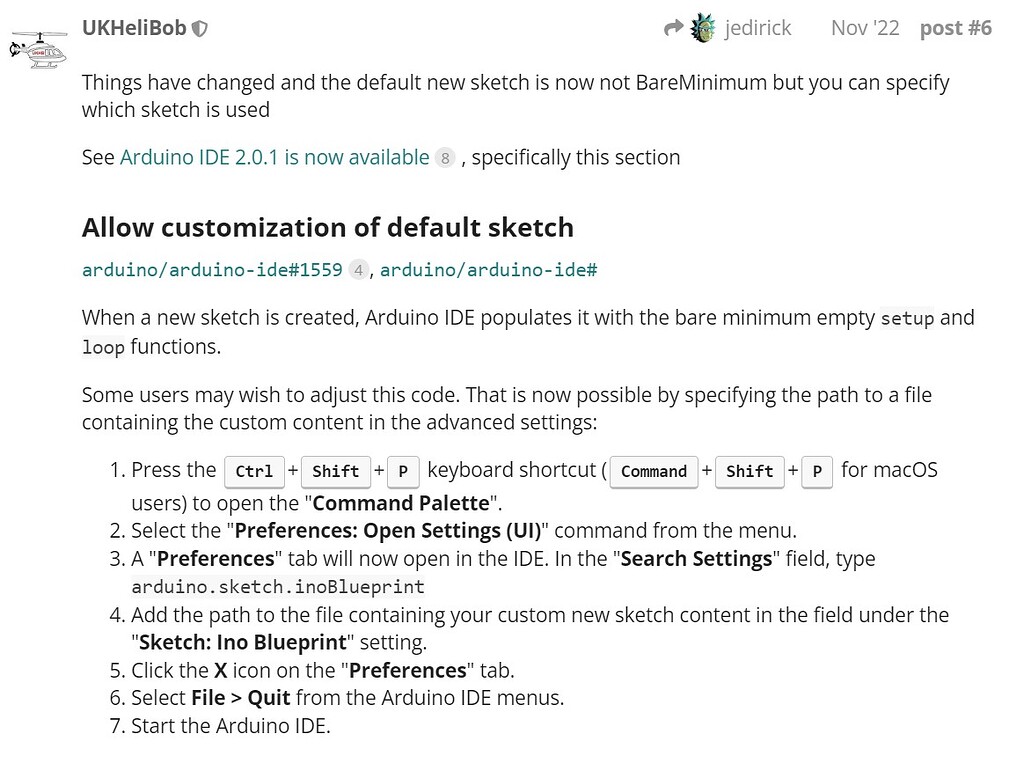1024x771 pixels.
Task: Click the reply arrow icon
Action: click(673, 28)
